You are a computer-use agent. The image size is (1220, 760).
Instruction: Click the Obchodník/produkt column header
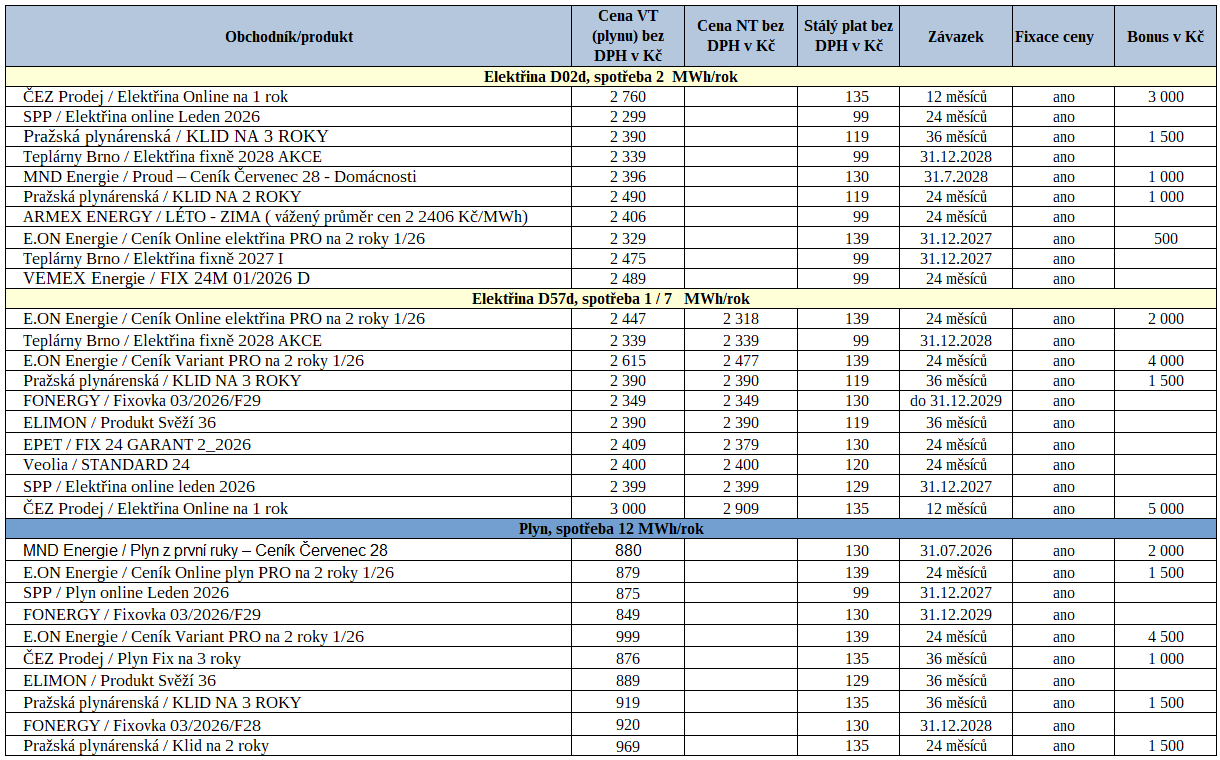(289, 37)
